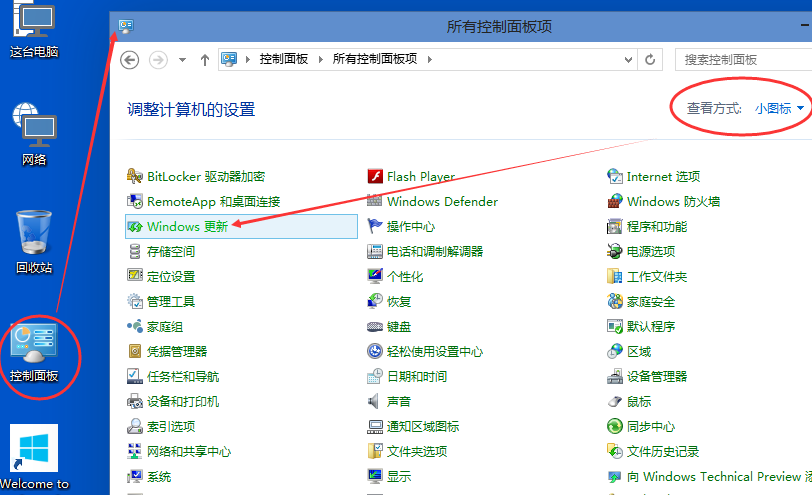Open the address bar history dropdown

click(x=626, y=60)
